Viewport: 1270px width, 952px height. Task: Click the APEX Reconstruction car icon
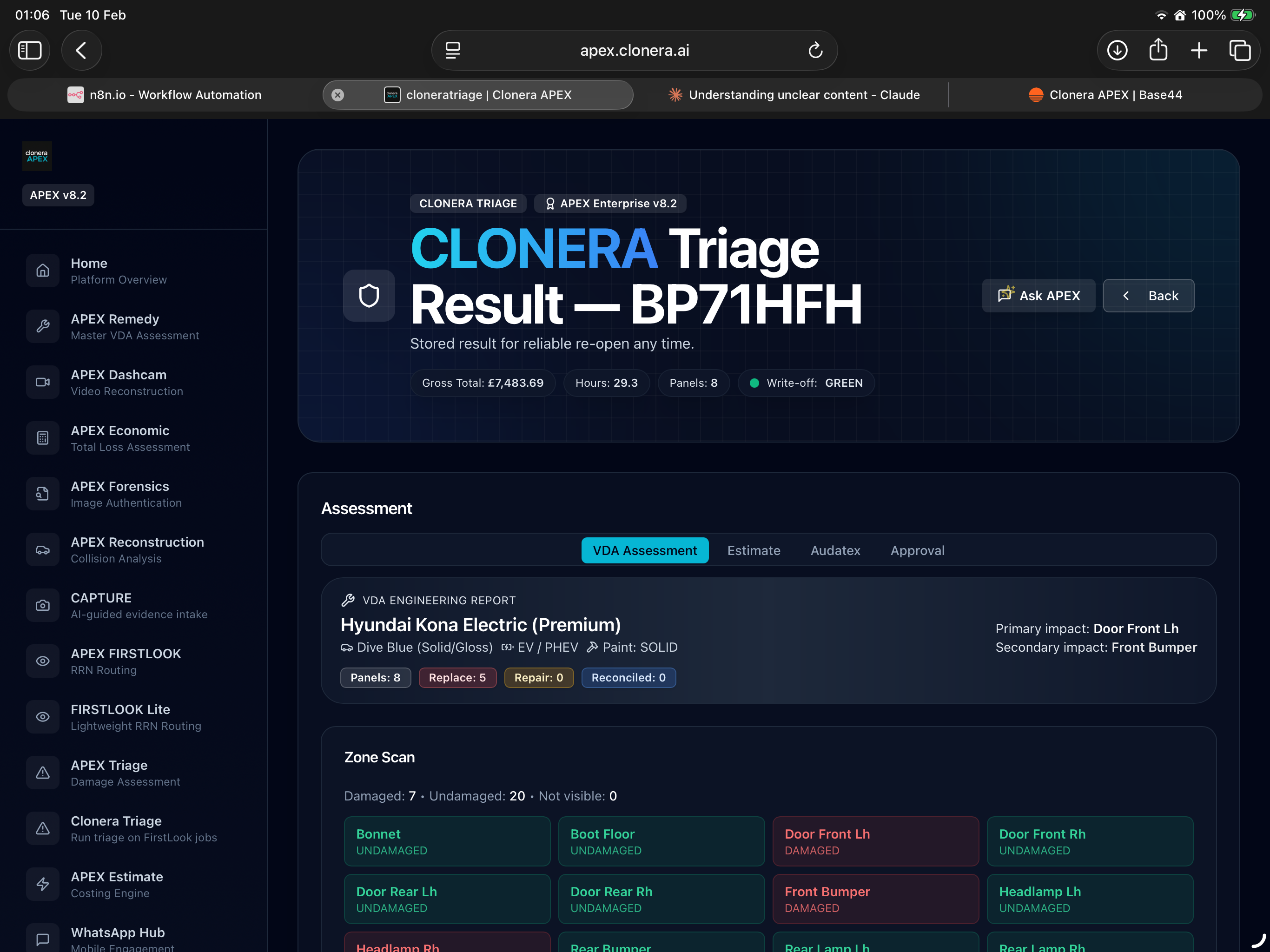[42, 549]
